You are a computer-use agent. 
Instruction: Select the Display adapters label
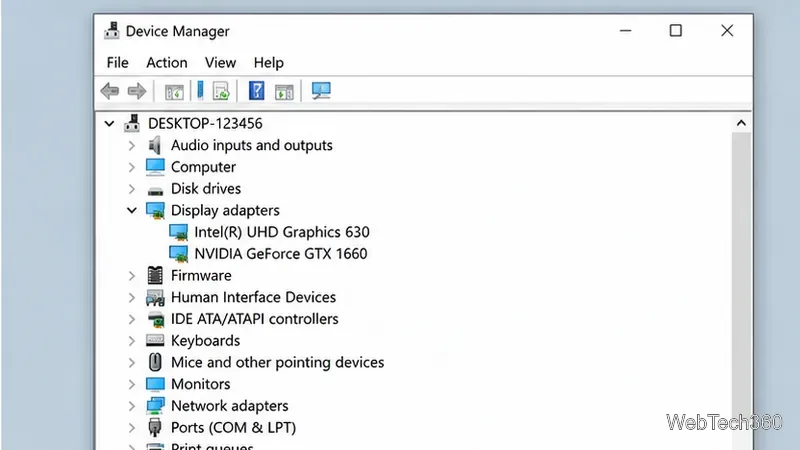point(225,211)
